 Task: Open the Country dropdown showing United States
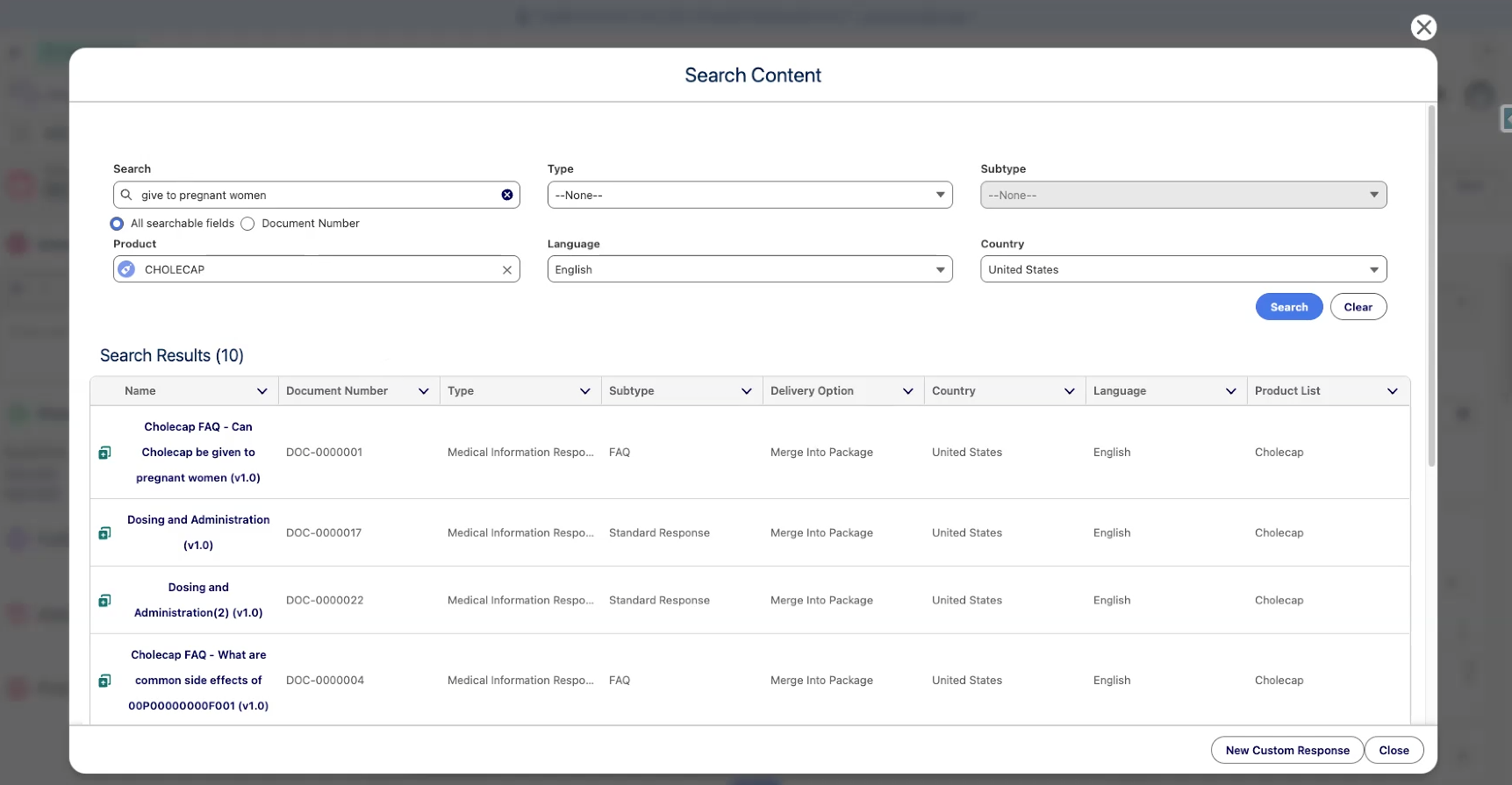pos(1184,269)
